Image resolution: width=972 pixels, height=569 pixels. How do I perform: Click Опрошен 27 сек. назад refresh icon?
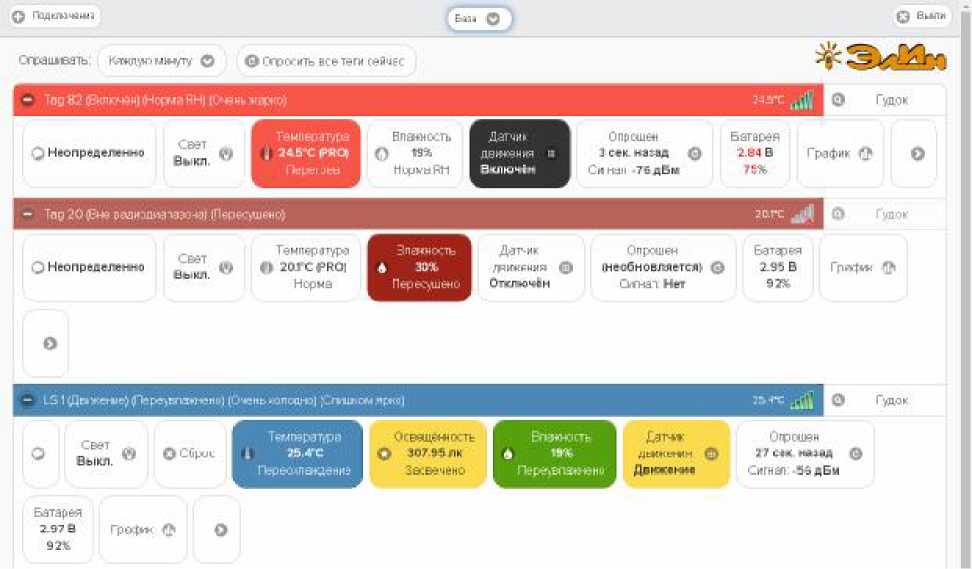[x=855, y=454]
